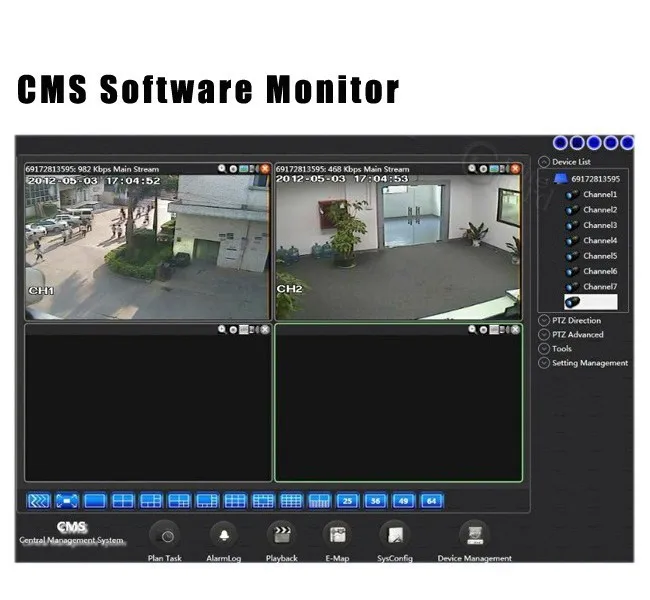Viewport: 650px width, 600px height.
Task: Open Playback
Action: click(x=282, y=541)
